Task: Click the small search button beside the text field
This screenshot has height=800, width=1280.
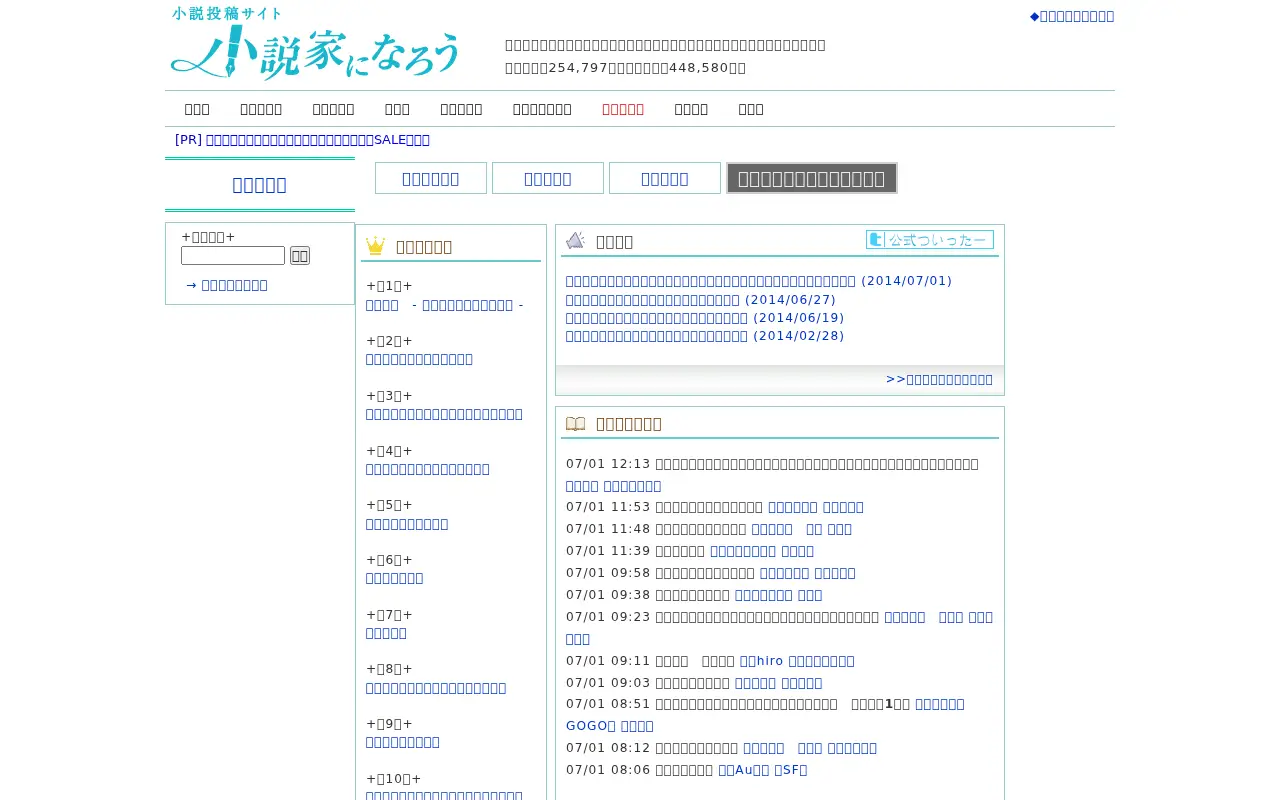Action: tap(300, 256)
